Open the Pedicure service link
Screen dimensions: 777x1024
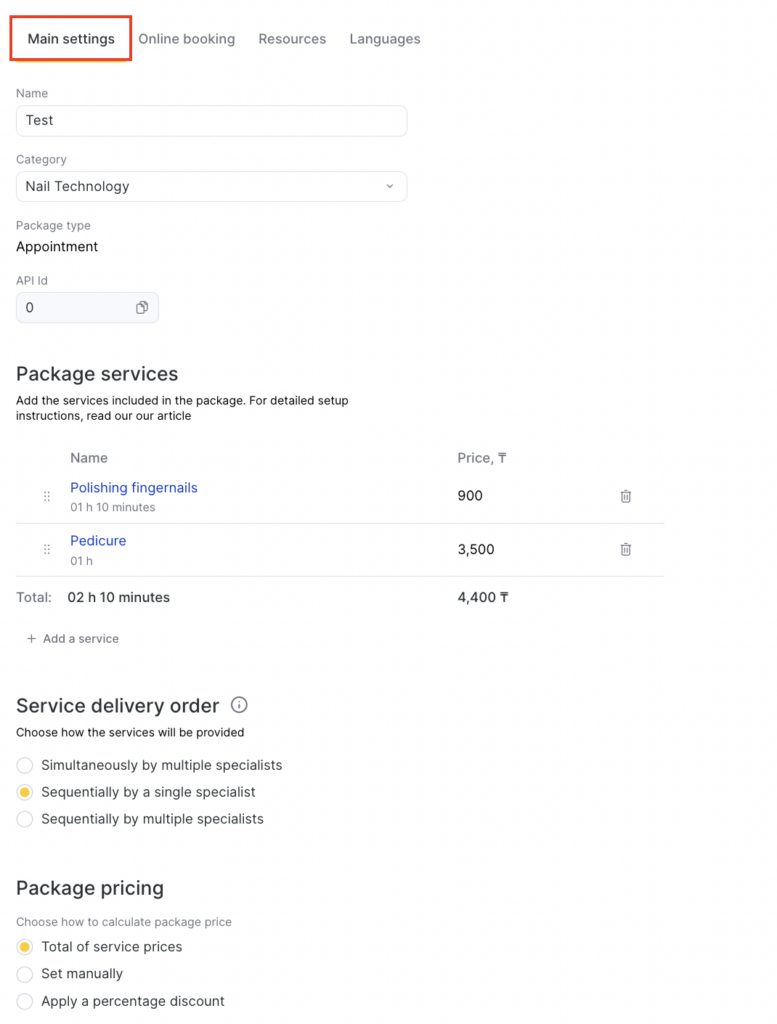coord(98,541)
